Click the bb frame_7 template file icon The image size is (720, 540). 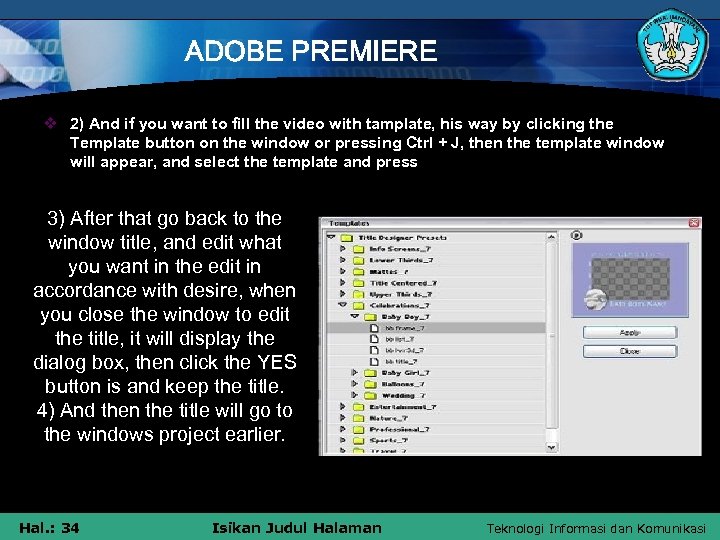pyautogui.click(x=374, y=328)
